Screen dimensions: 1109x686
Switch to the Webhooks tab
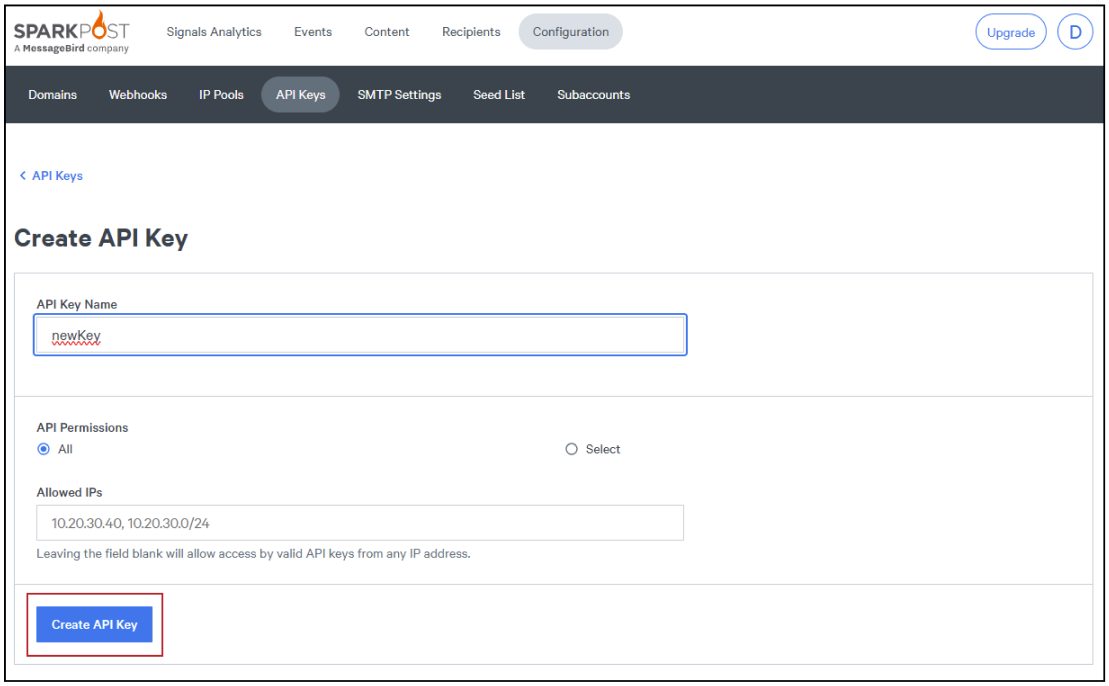point(138,95)
